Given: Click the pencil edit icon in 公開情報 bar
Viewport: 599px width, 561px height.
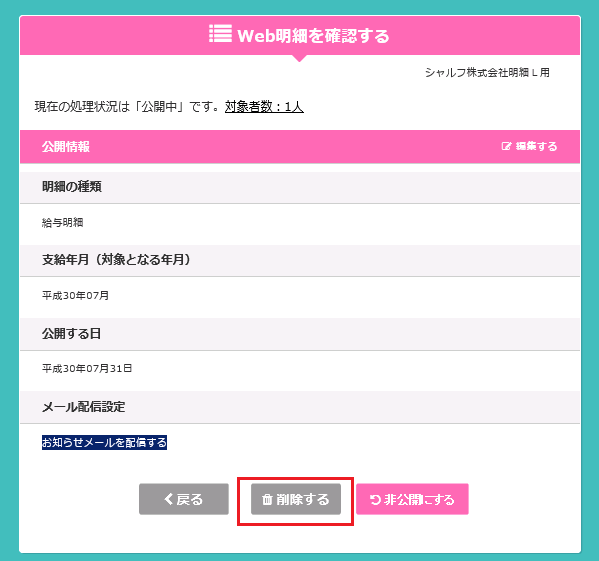Looking at the screenshot, I should pyautogui.click(x=506, y=146).
